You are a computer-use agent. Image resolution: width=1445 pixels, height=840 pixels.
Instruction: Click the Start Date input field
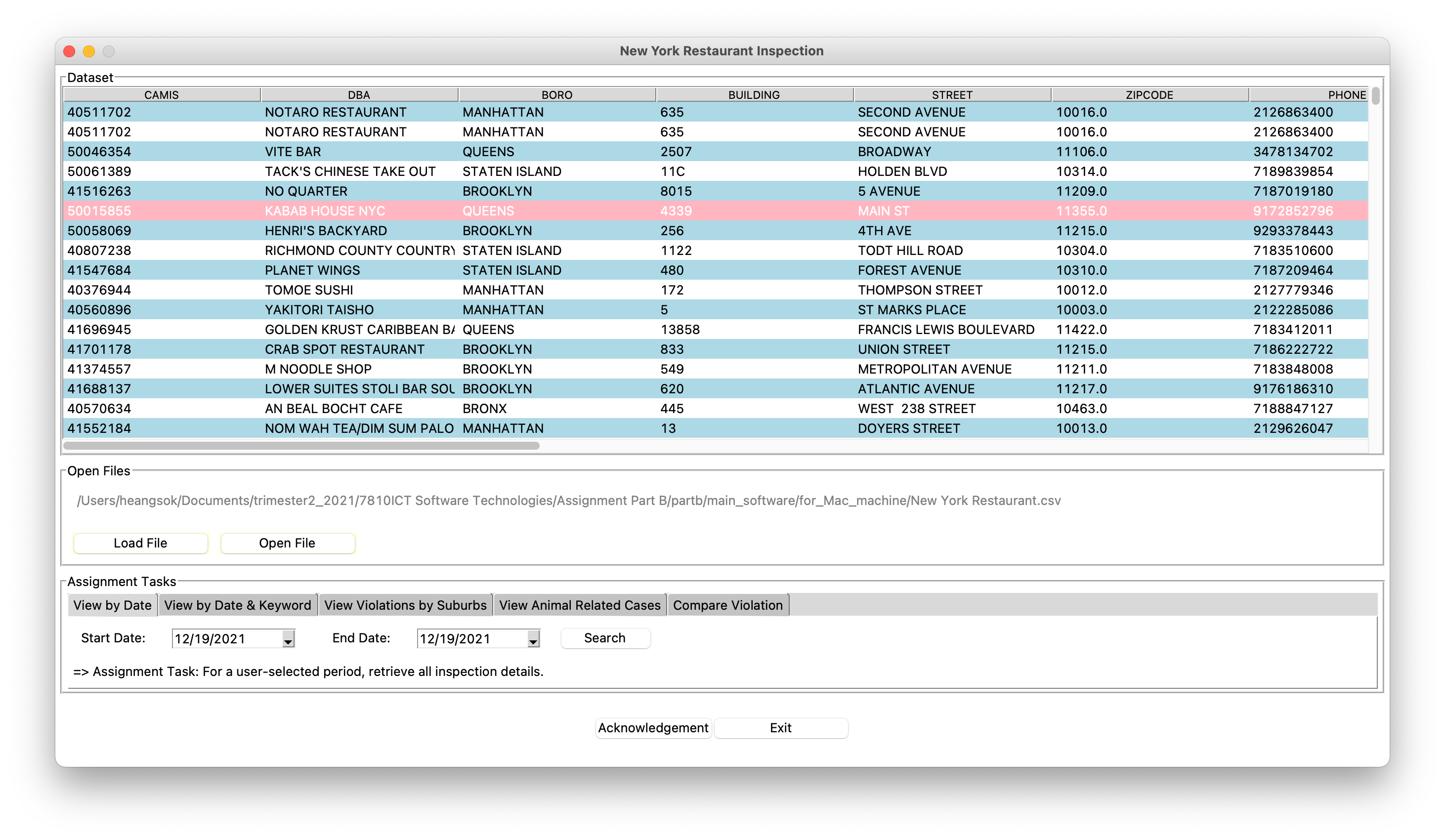coord(227,639)
